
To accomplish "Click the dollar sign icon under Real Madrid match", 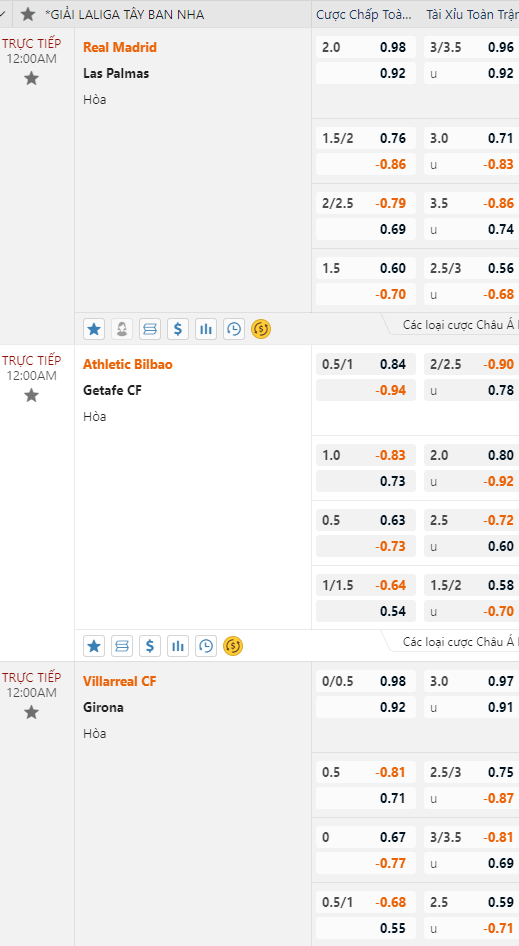I will (177, 329).
